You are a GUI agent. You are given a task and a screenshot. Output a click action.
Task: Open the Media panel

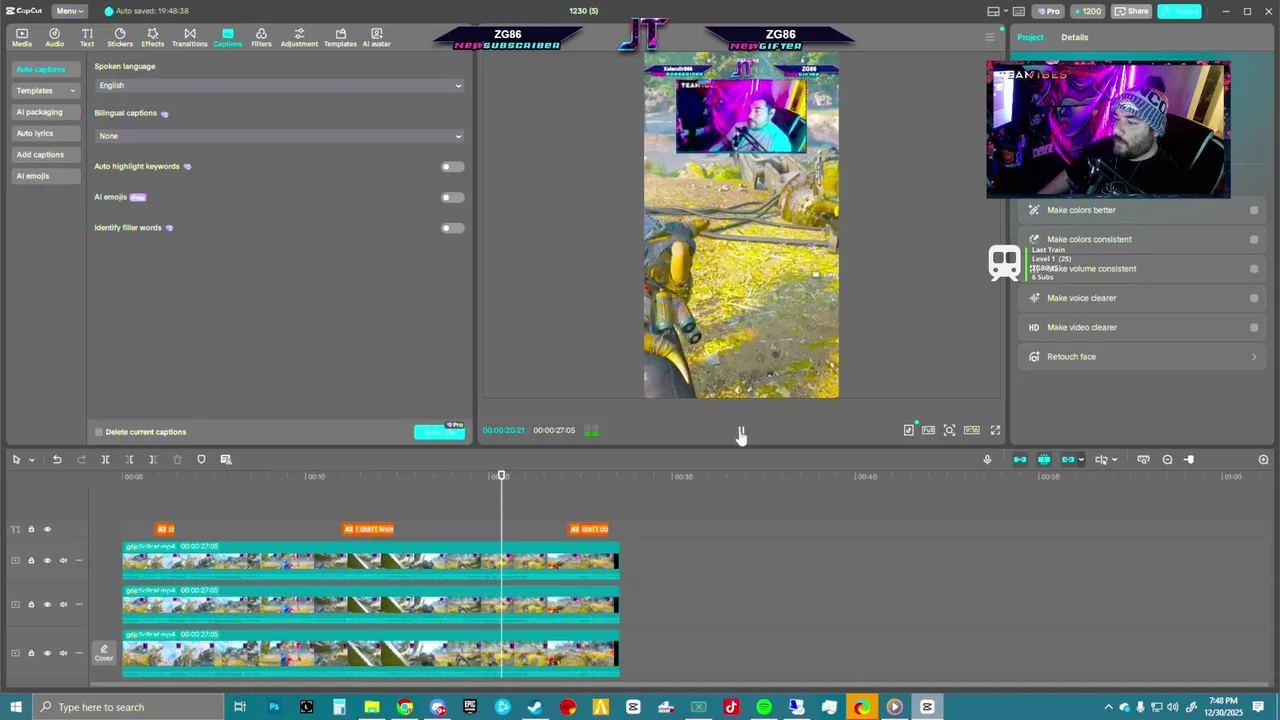pyautogui.click(x=22, y=38)
